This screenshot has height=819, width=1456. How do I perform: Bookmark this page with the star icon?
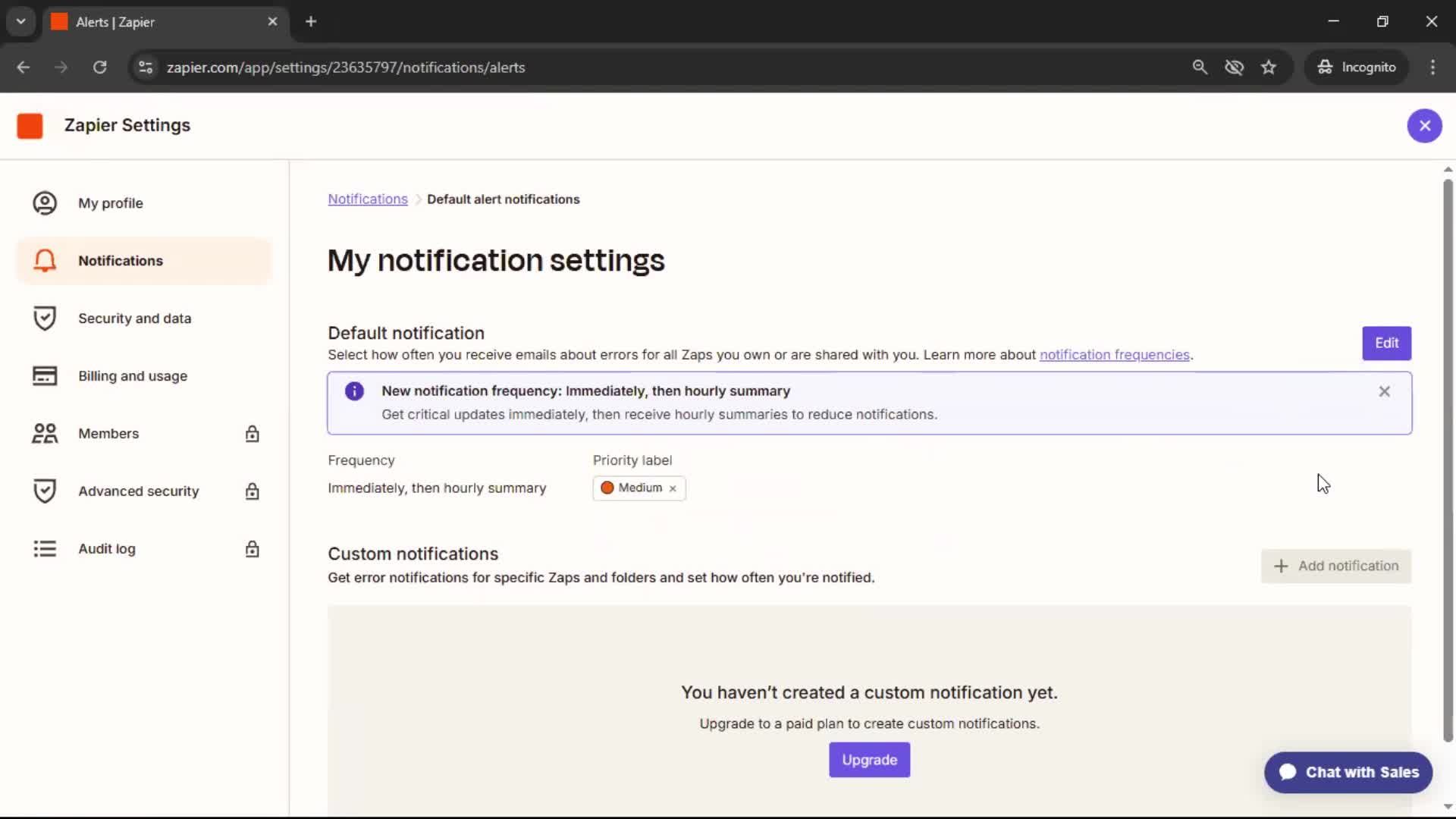tap(1269, 67)
